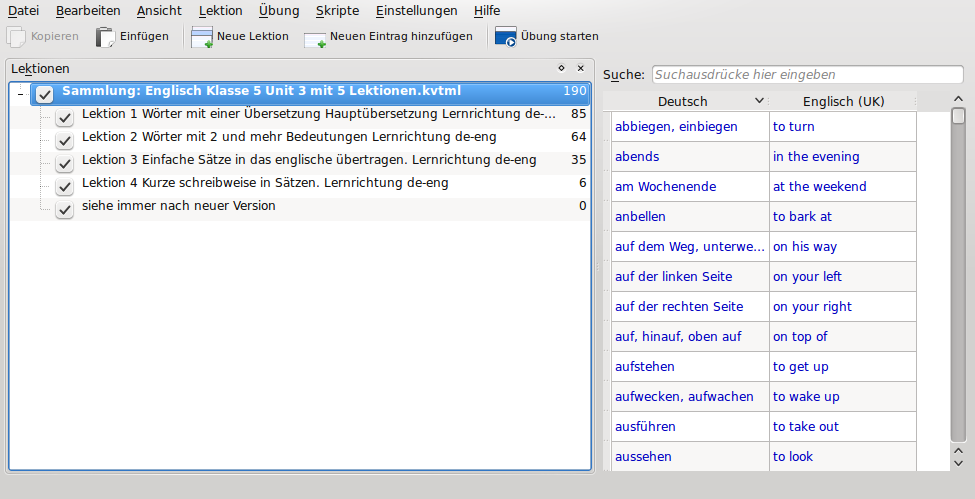Click cell 'to get up'

[843, 366]
